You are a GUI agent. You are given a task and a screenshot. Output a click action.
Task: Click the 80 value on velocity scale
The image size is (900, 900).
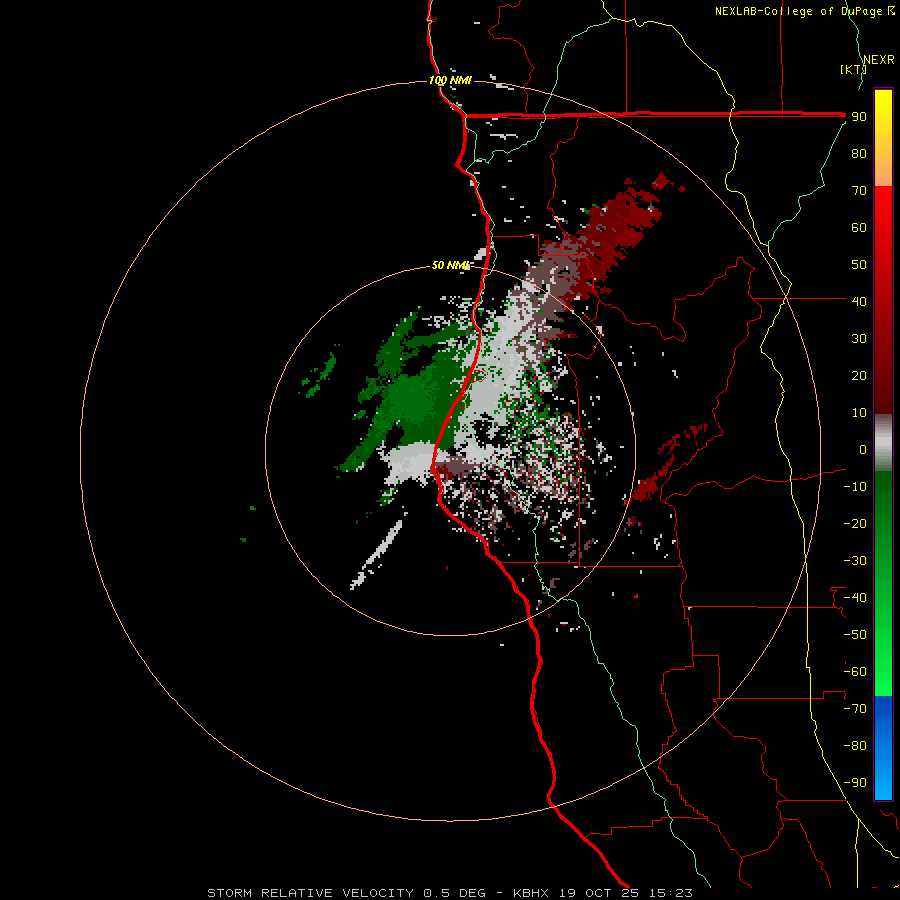859,154
